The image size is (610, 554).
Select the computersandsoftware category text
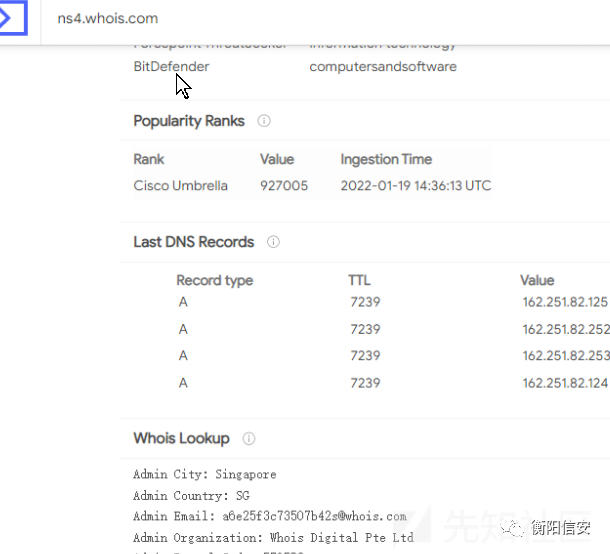pyautogui.click(x=383, y=67)
